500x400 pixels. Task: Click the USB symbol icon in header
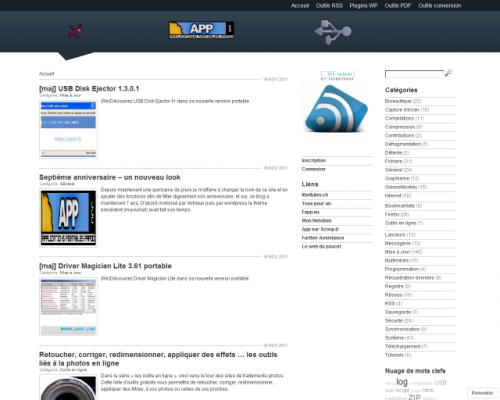333,32
